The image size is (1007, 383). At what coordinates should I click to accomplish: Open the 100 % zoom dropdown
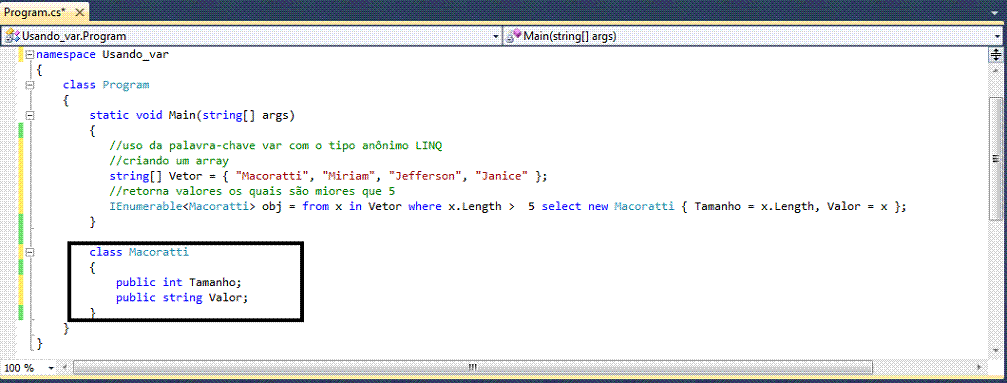51,368
